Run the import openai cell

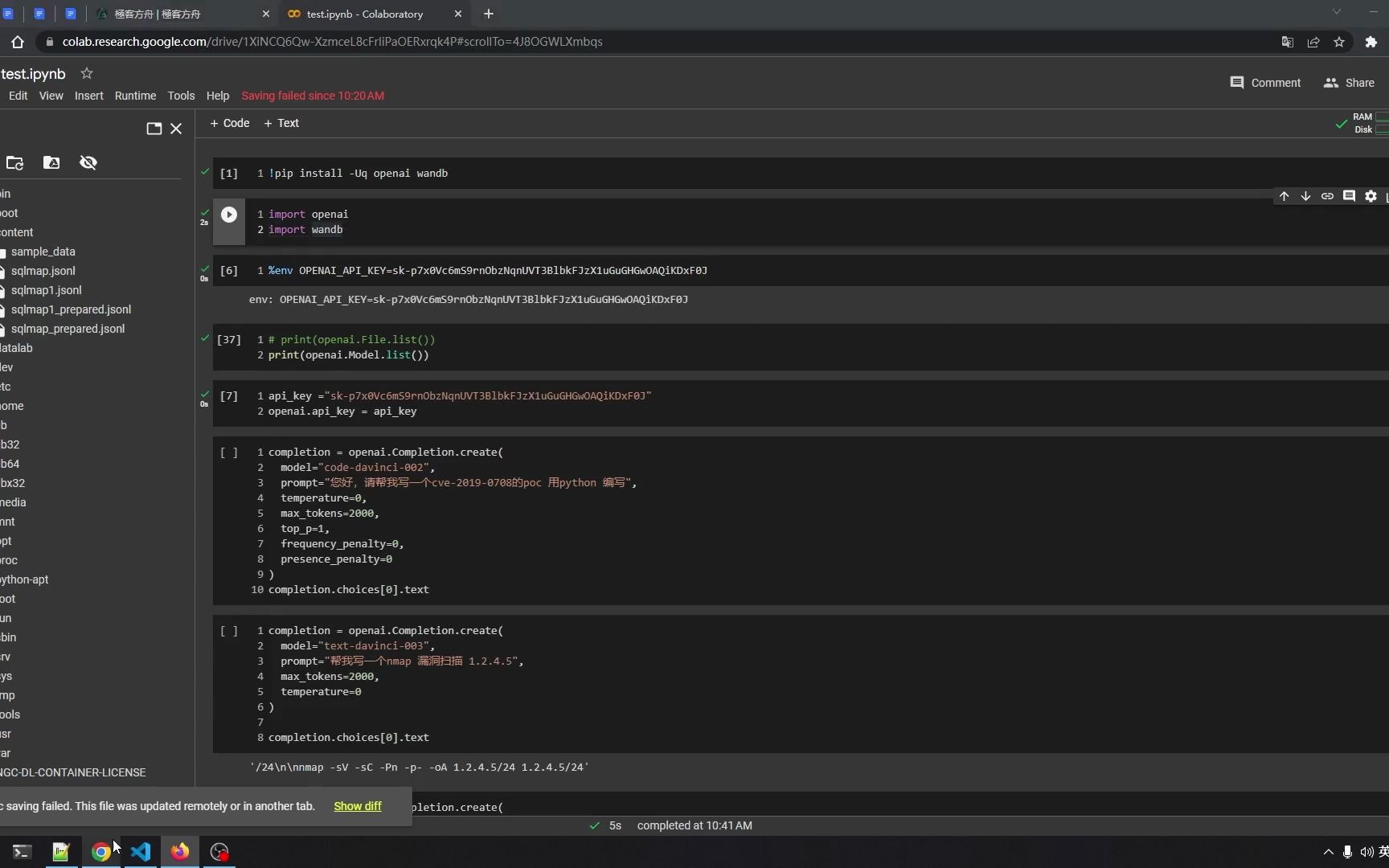click(x=229, y=215)
